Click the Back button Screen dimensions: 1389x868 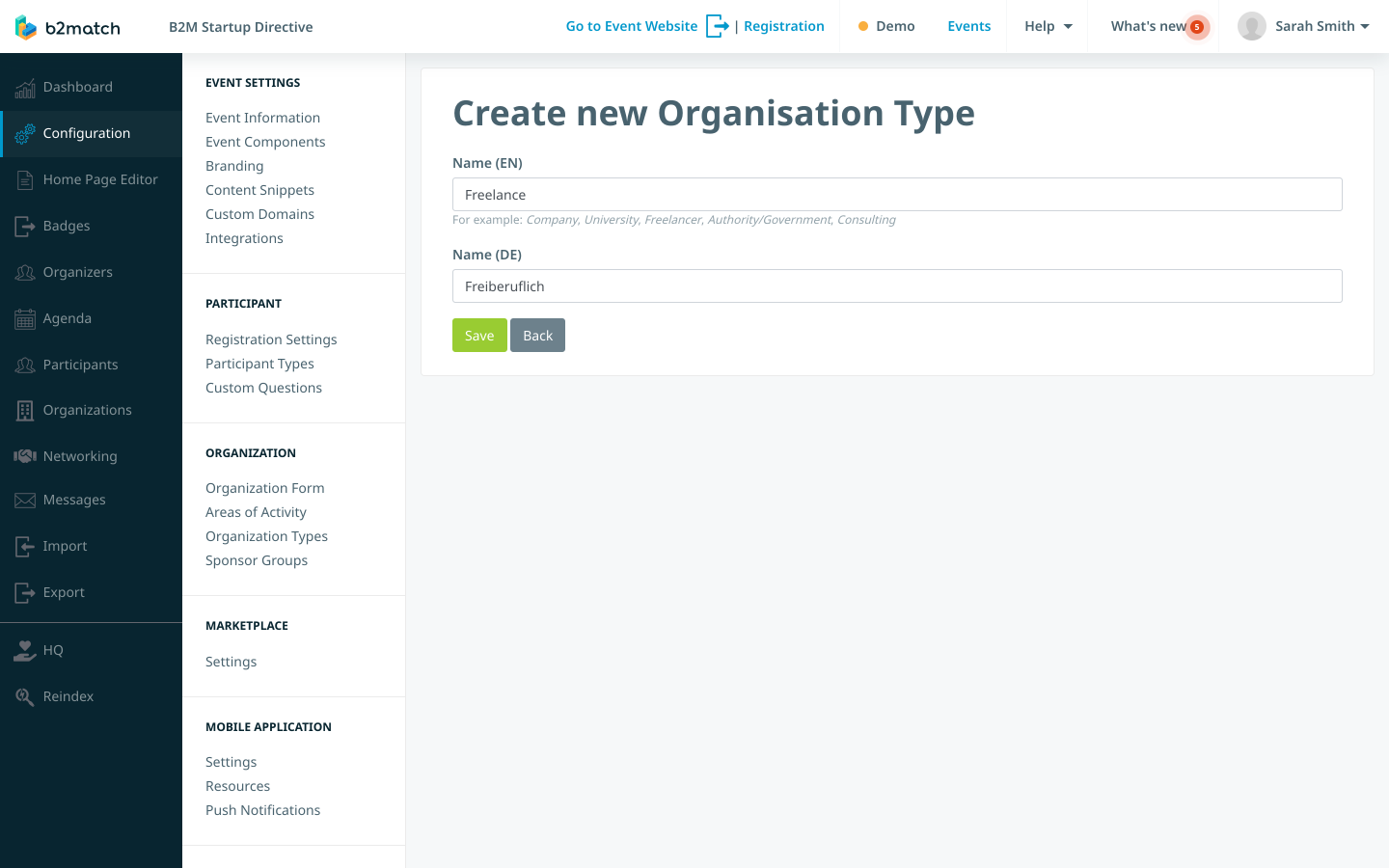click(x=538, y=335)
